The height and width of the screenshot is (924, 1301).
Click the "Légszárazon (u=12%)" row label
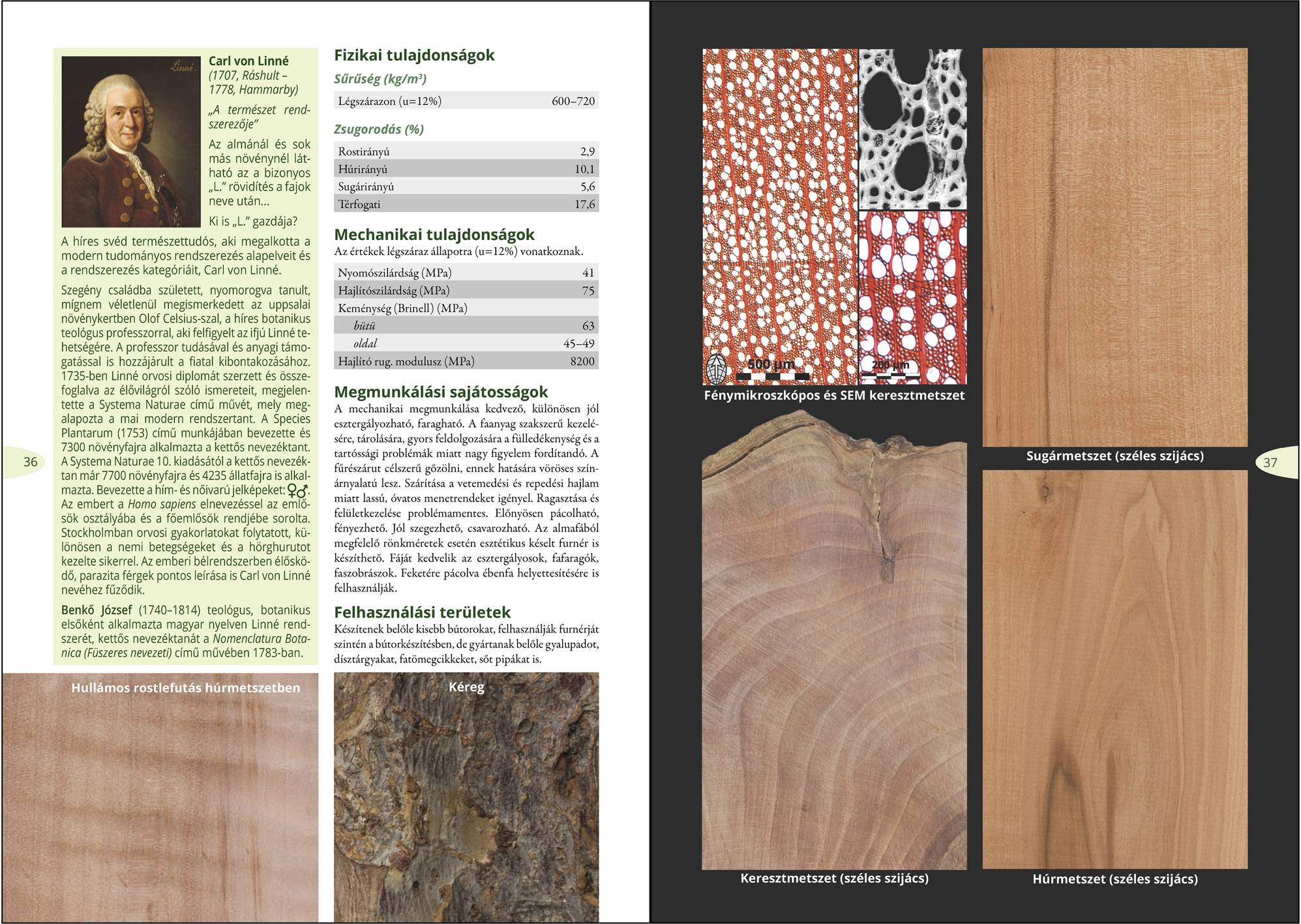[x=390, y=101]
